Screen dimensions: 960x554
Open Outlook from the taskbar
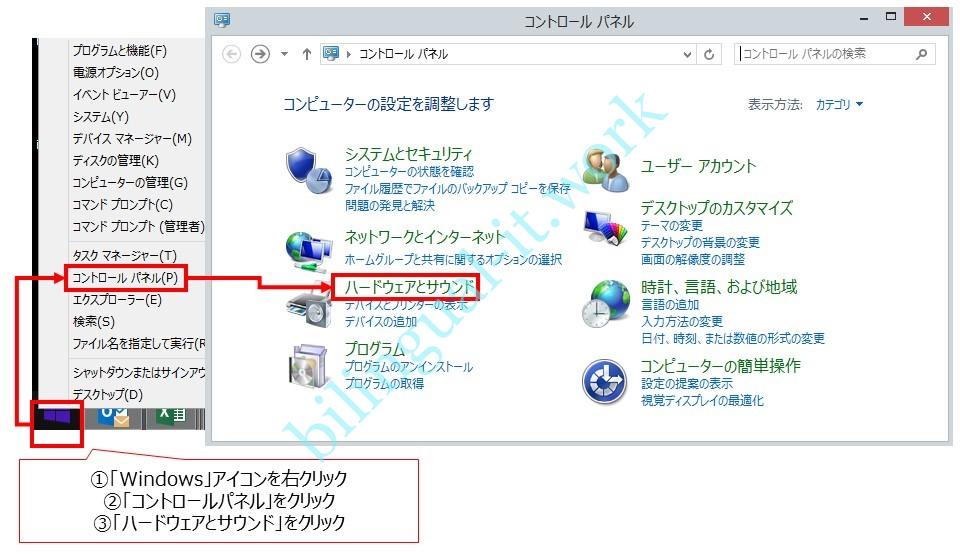113,418
